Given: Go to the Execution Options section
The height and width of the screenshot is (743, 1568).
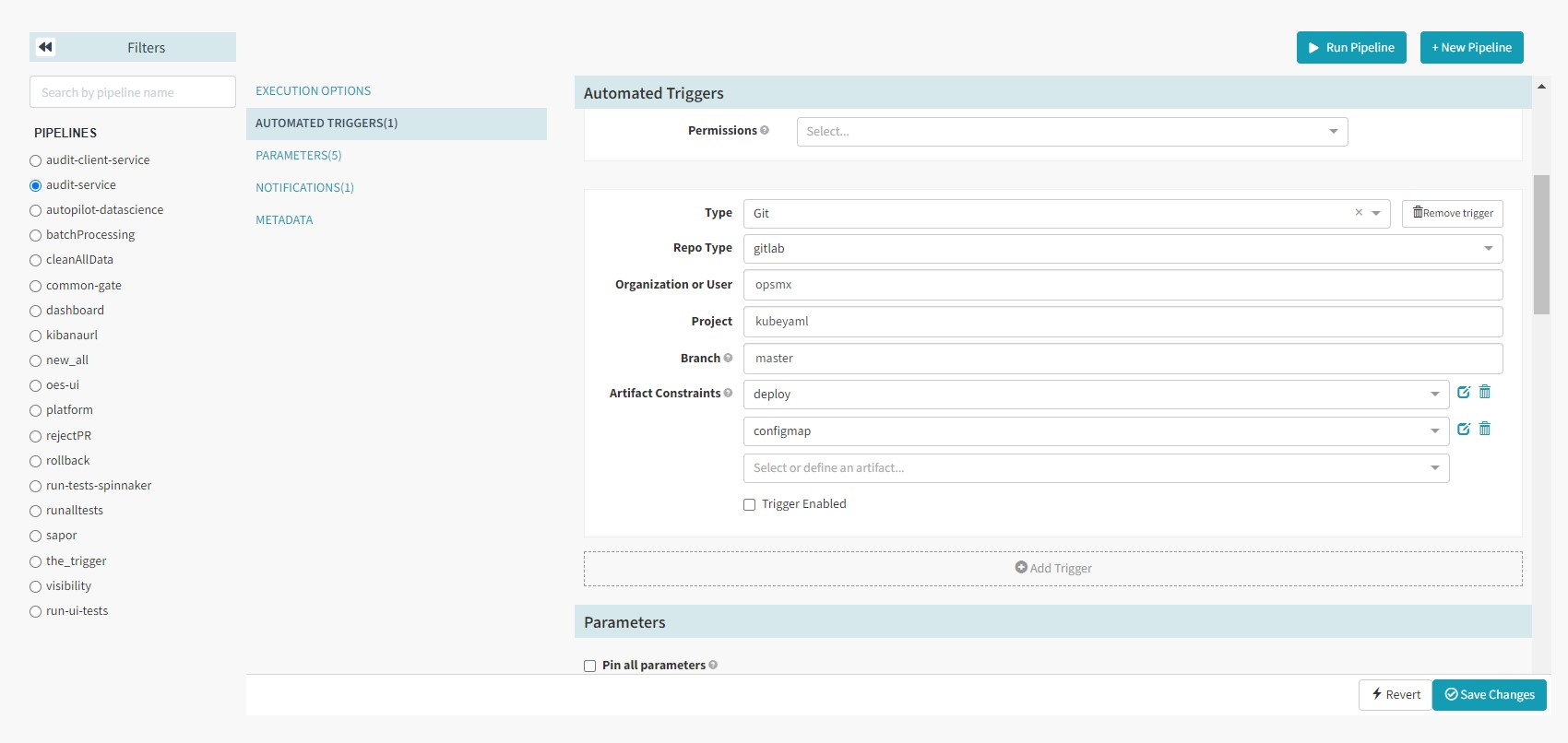Looking at the screenshot, I should (314, 91).
